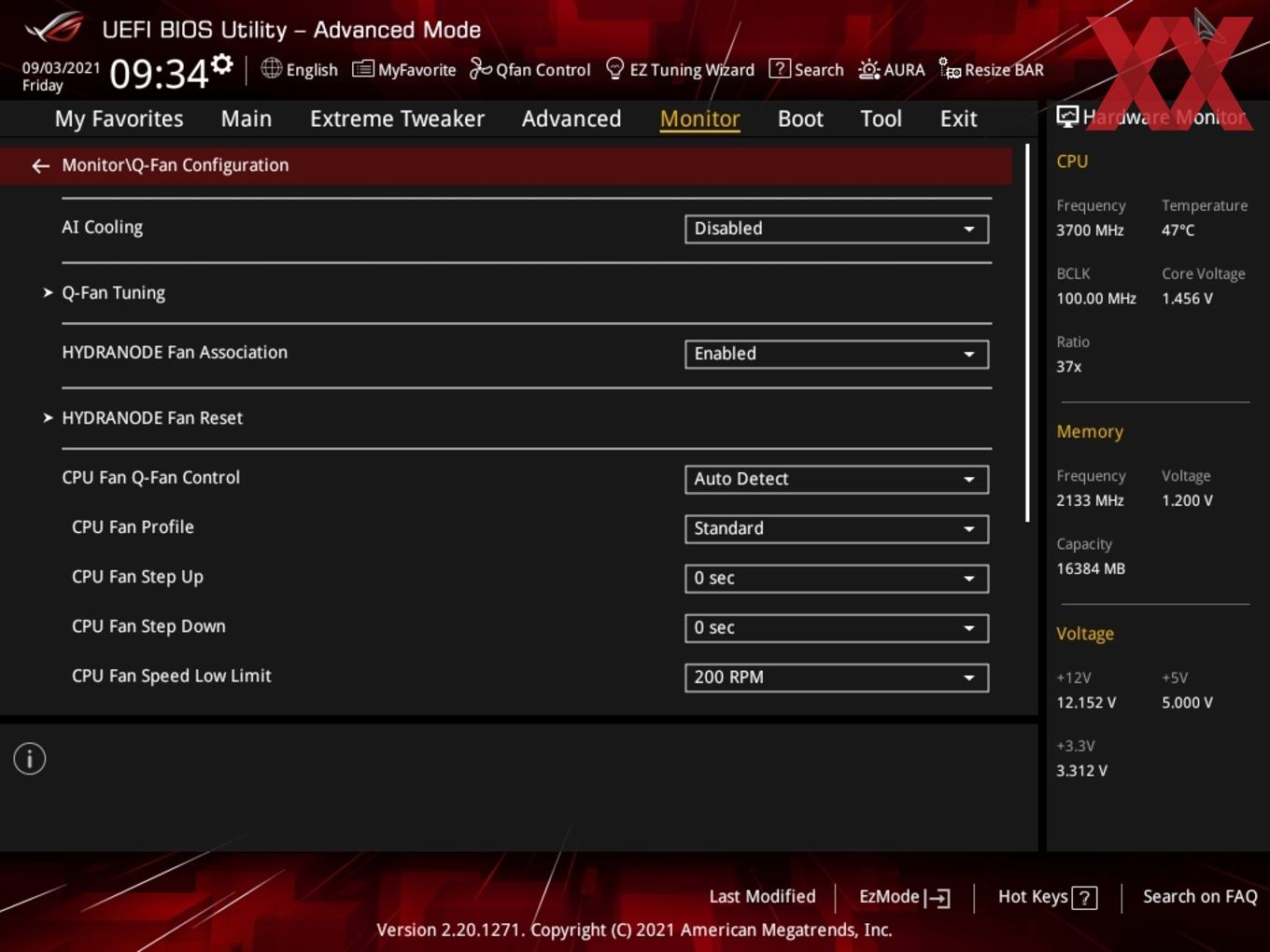Open the English language selector
Viewport: 1270px width, 952px height.
click(x=299, y=70)
